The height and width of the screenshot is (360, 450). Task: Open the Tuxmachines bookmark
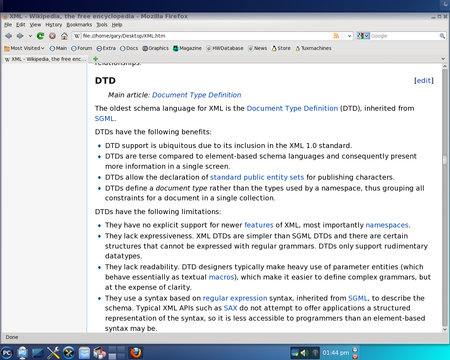[x=313, y=48]
